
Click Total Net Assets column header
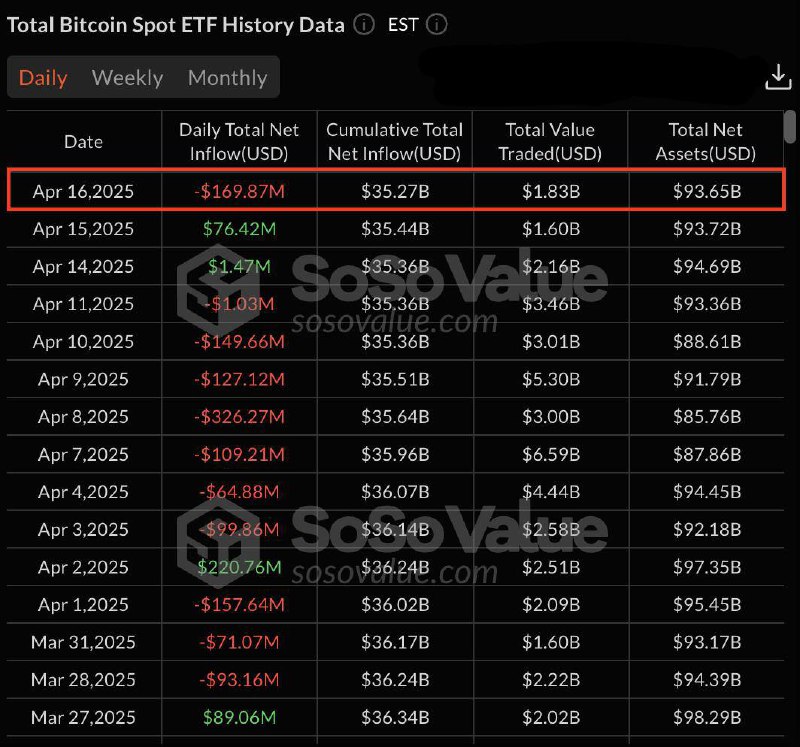coord(706,141)
